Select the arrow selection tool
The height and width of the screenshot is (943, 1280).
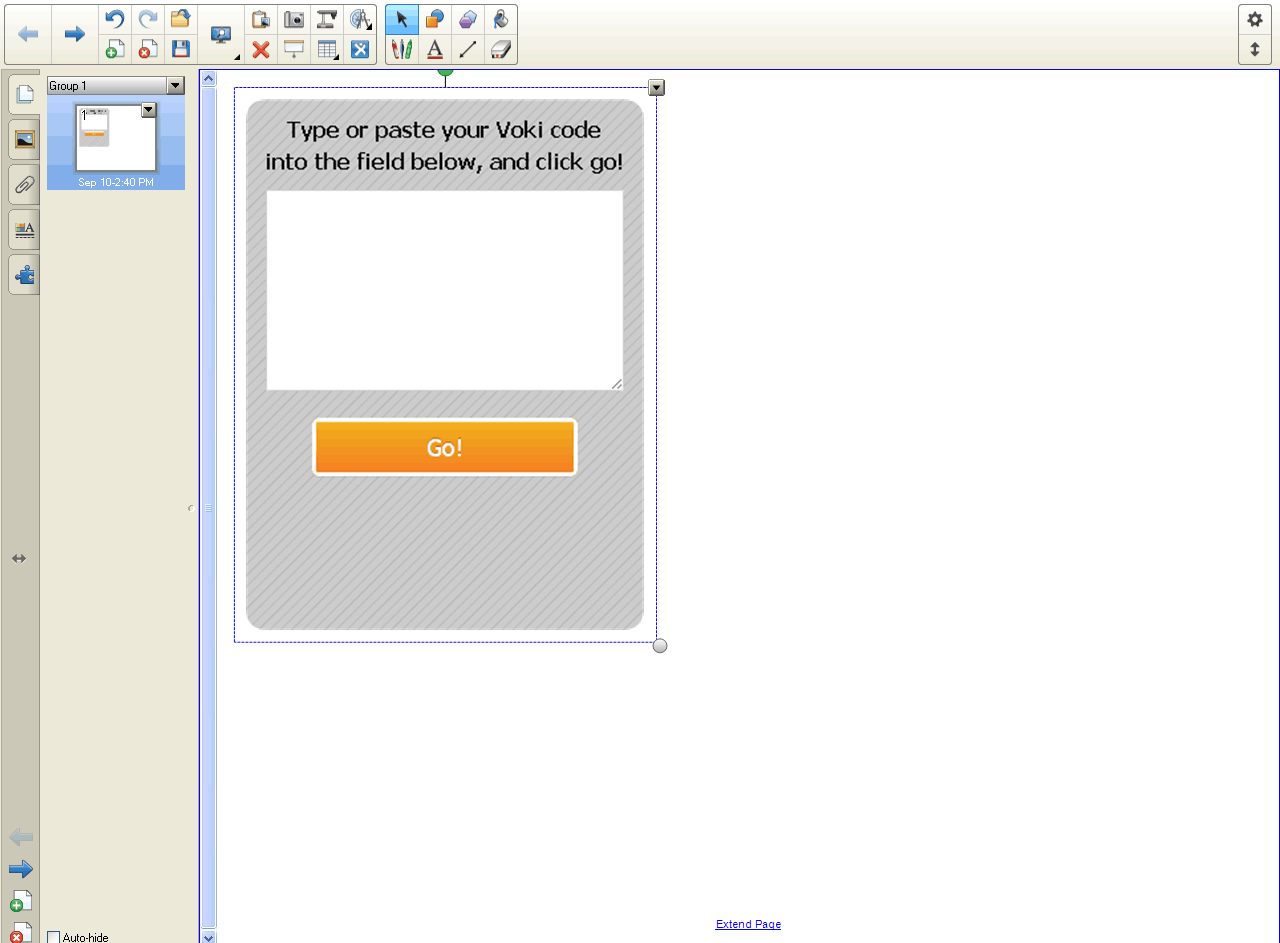[401, 19]
